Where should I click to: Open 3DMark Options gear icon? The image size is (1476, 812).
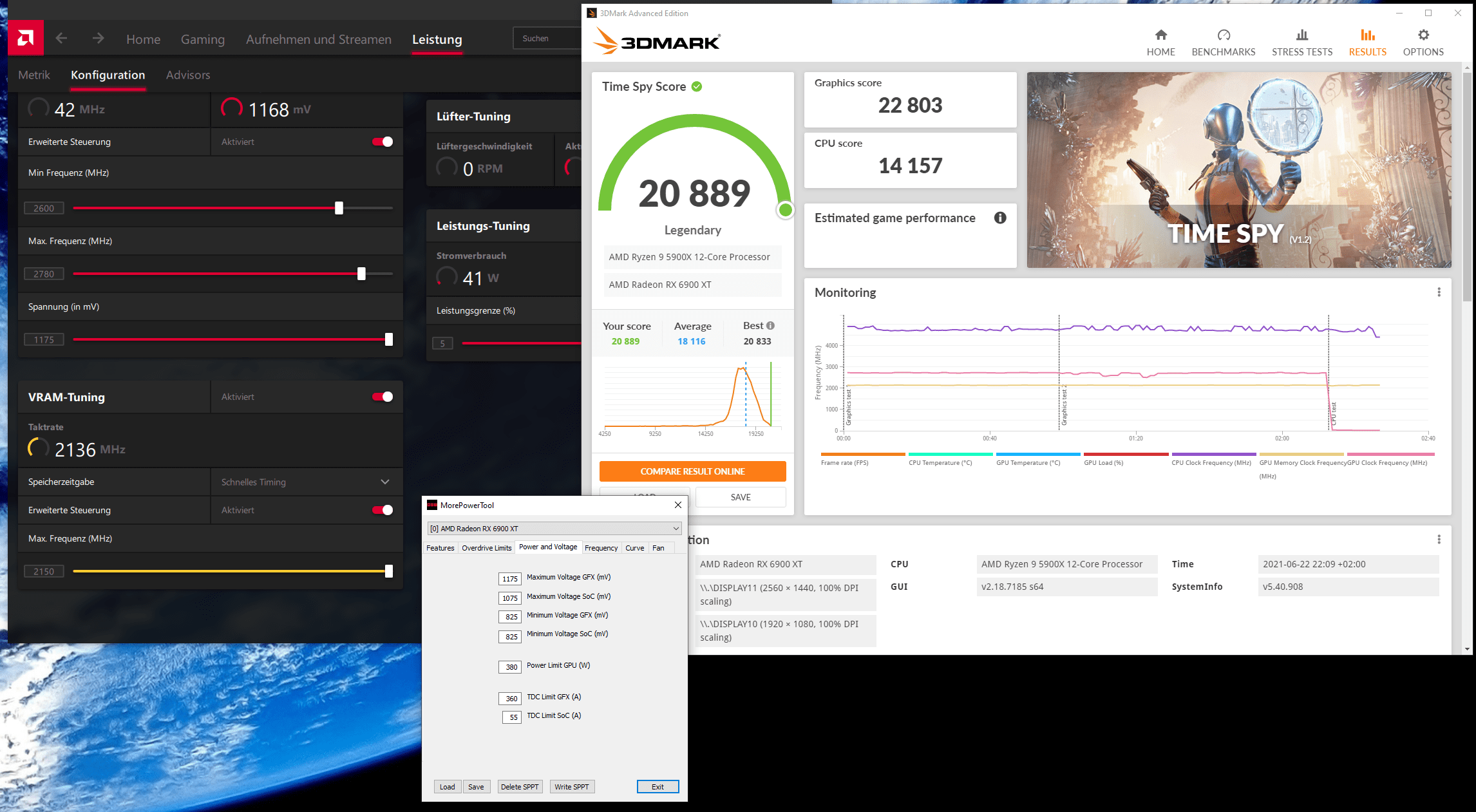(1423, 35)
